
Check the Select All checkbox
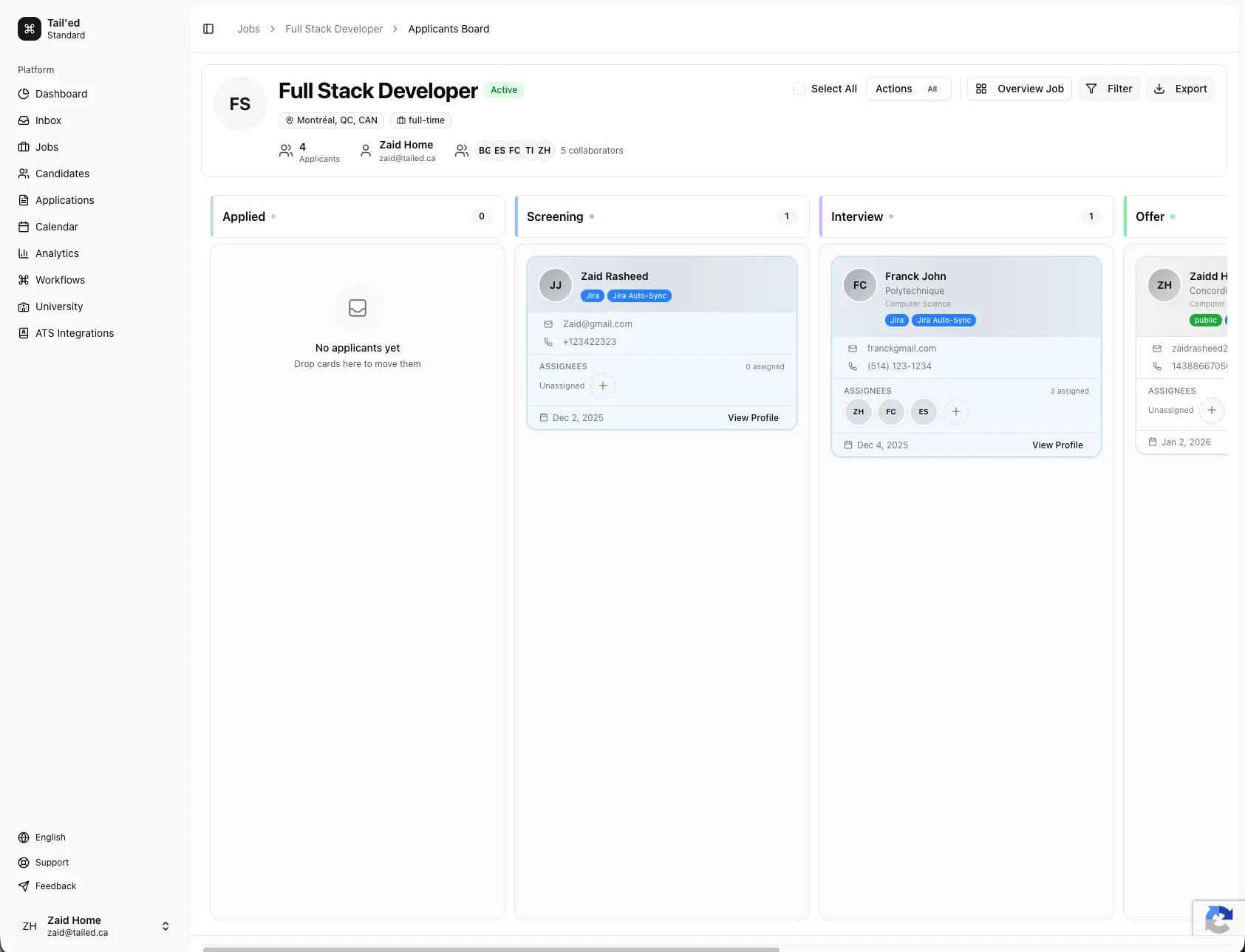click(x=799, y=89)
